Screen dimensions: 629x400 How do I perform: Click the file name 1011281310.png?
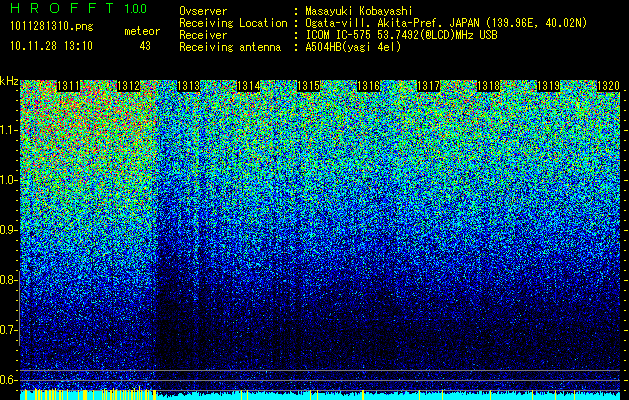coord(52,27)
